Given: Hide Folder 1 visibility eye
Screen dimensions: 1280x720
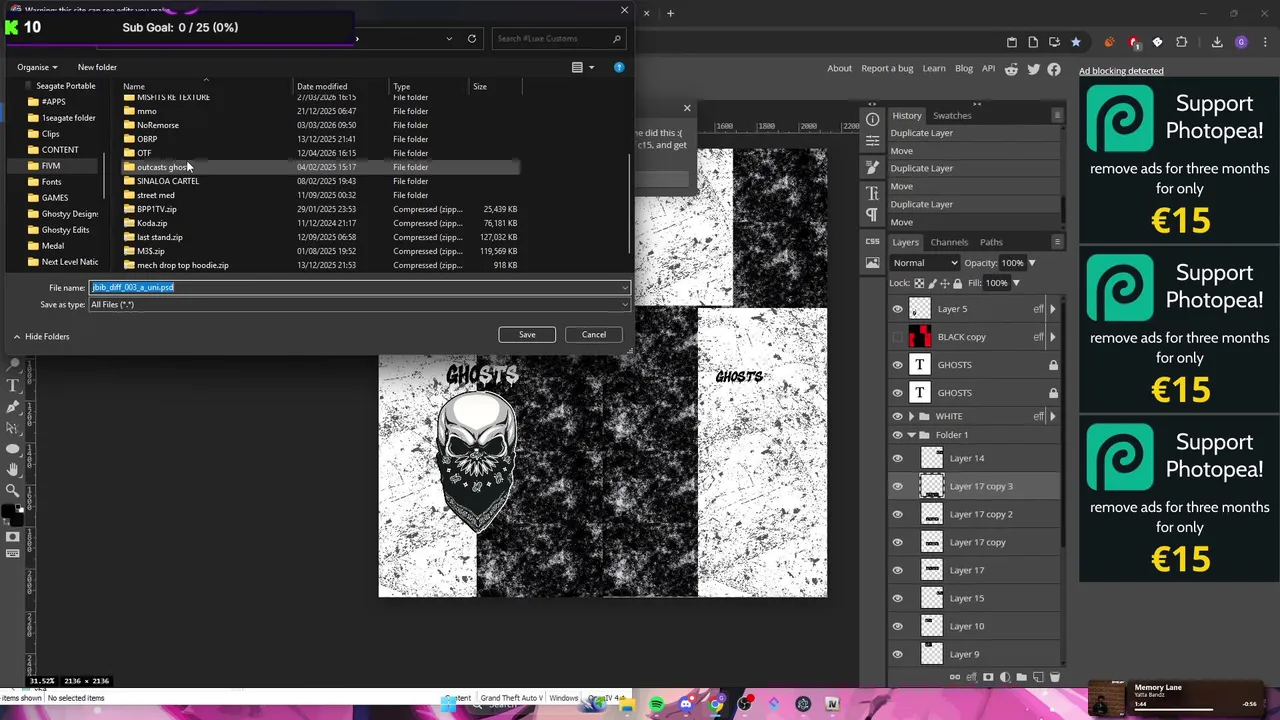Looking at the screenshot, I should (897, 435).
